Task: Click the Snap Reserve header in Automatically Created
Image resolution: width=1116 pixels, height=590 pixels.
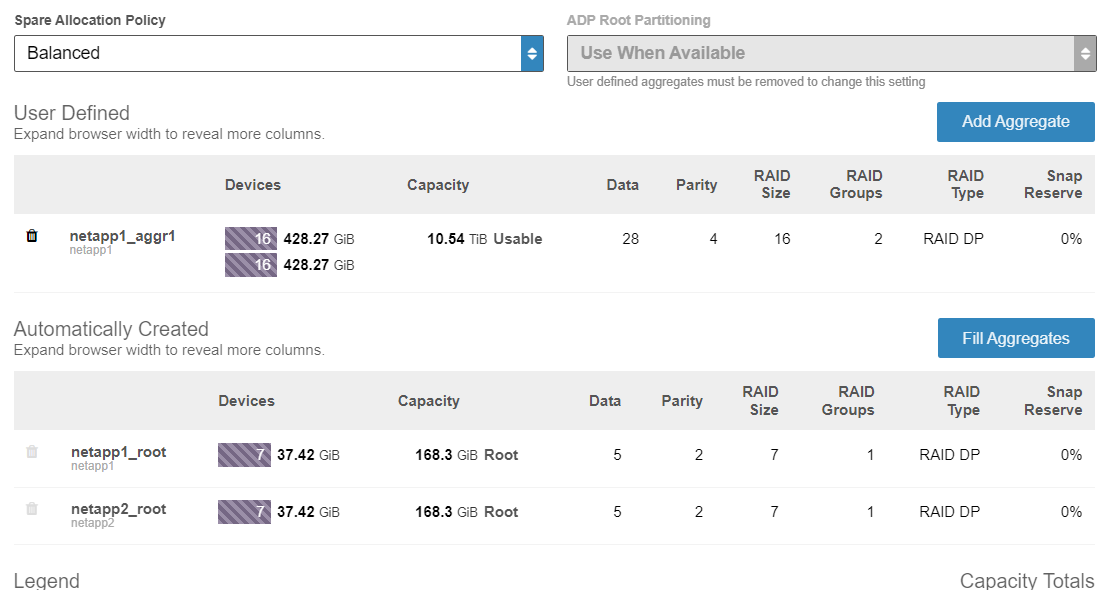Action: tap(1052, 401)
